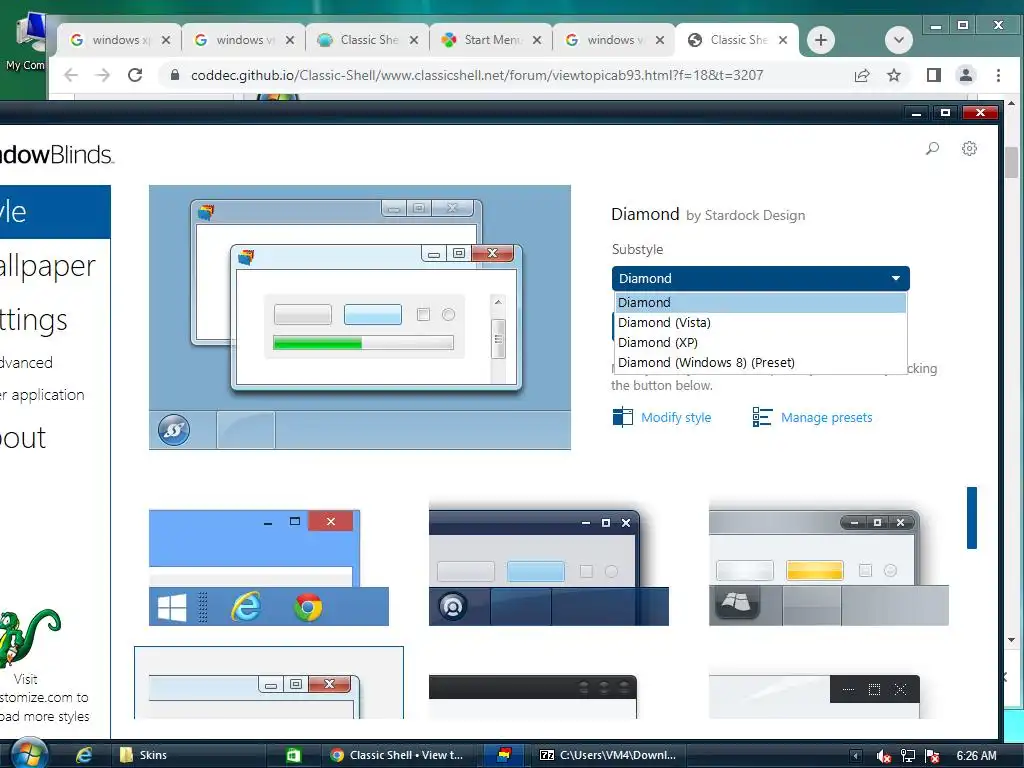Image resolution: width=1024 pixels, height=768 pixels.
Task: Select the black titlebar style thumbnail
Action: (532, 696)
